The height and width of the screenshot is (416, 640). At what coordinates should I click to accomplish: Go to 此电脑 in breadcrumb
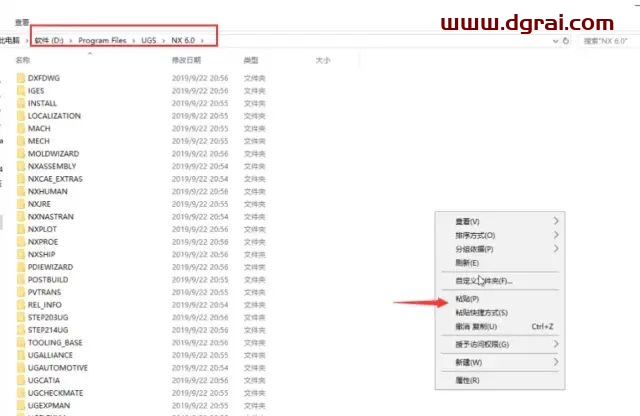(x=9, y=40)
